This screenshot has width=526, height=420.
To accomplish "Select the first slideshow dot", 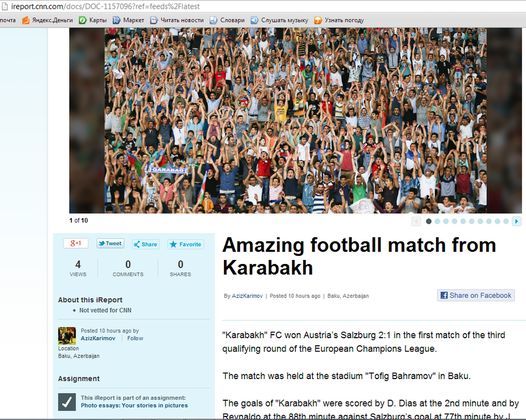I will 428,221.
